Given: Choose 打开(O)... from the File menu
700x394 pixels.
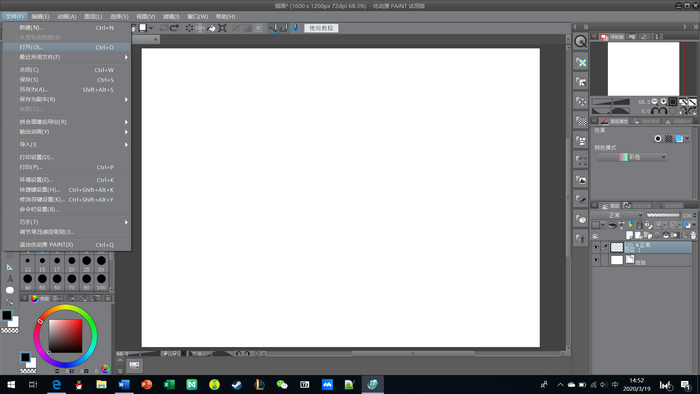Looking at the screenshot, I should [67, 47].
